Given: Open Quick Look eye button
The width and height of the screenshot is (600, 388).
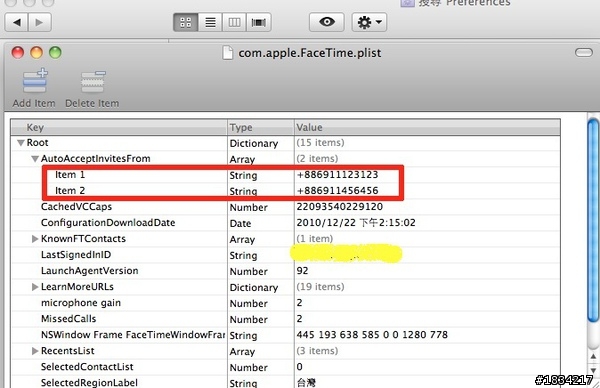Looking at the screenshot, I should pos(326,22).
